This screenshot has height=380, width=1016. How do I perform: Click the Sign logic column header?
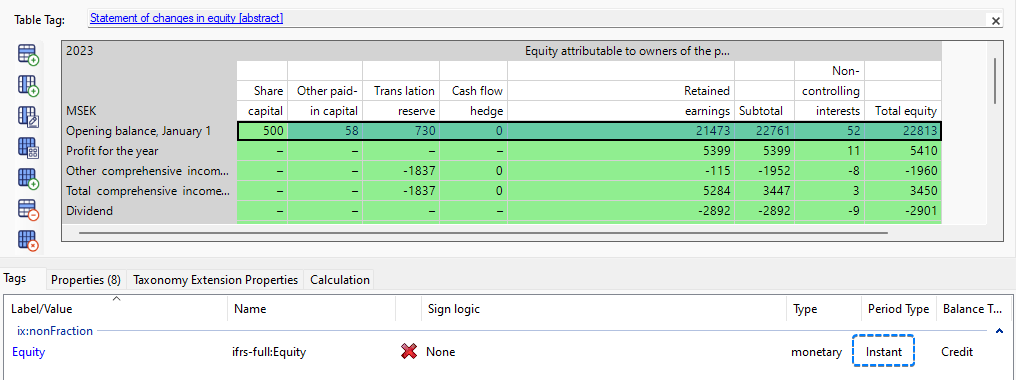pos(603,309)
